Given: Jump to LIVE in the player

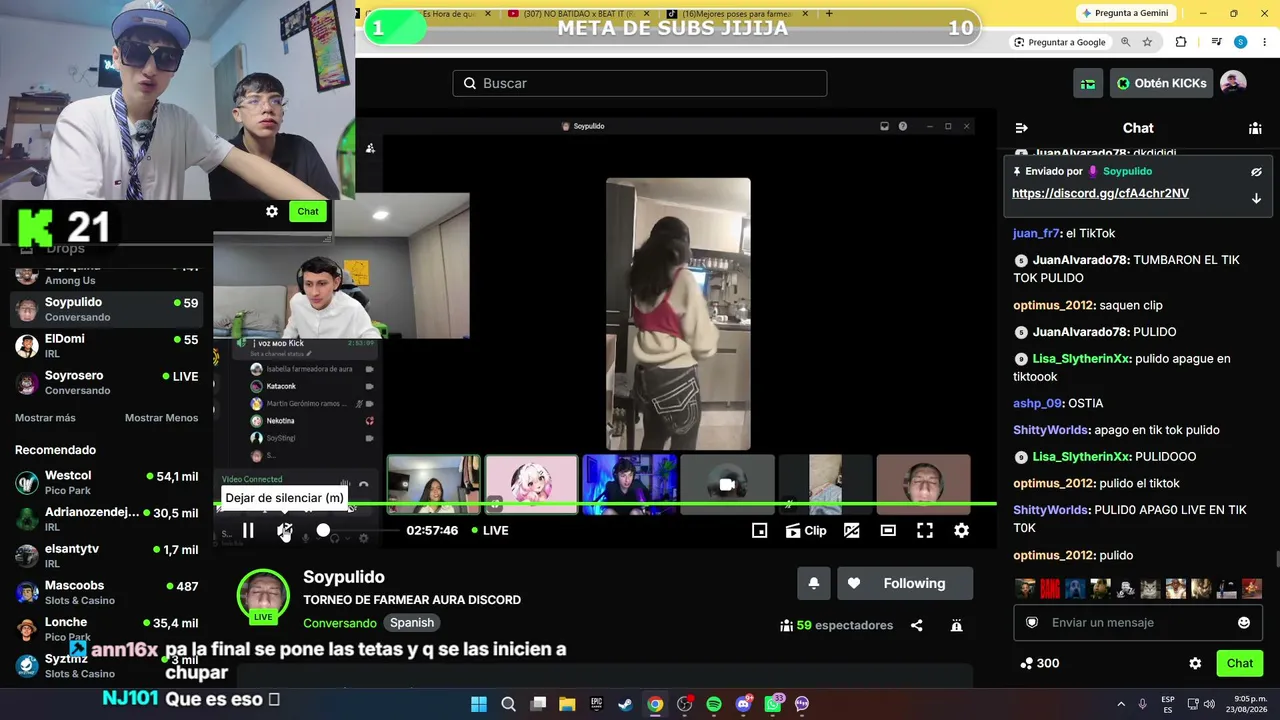Looking at the screenshot, I should coord(489,531).
